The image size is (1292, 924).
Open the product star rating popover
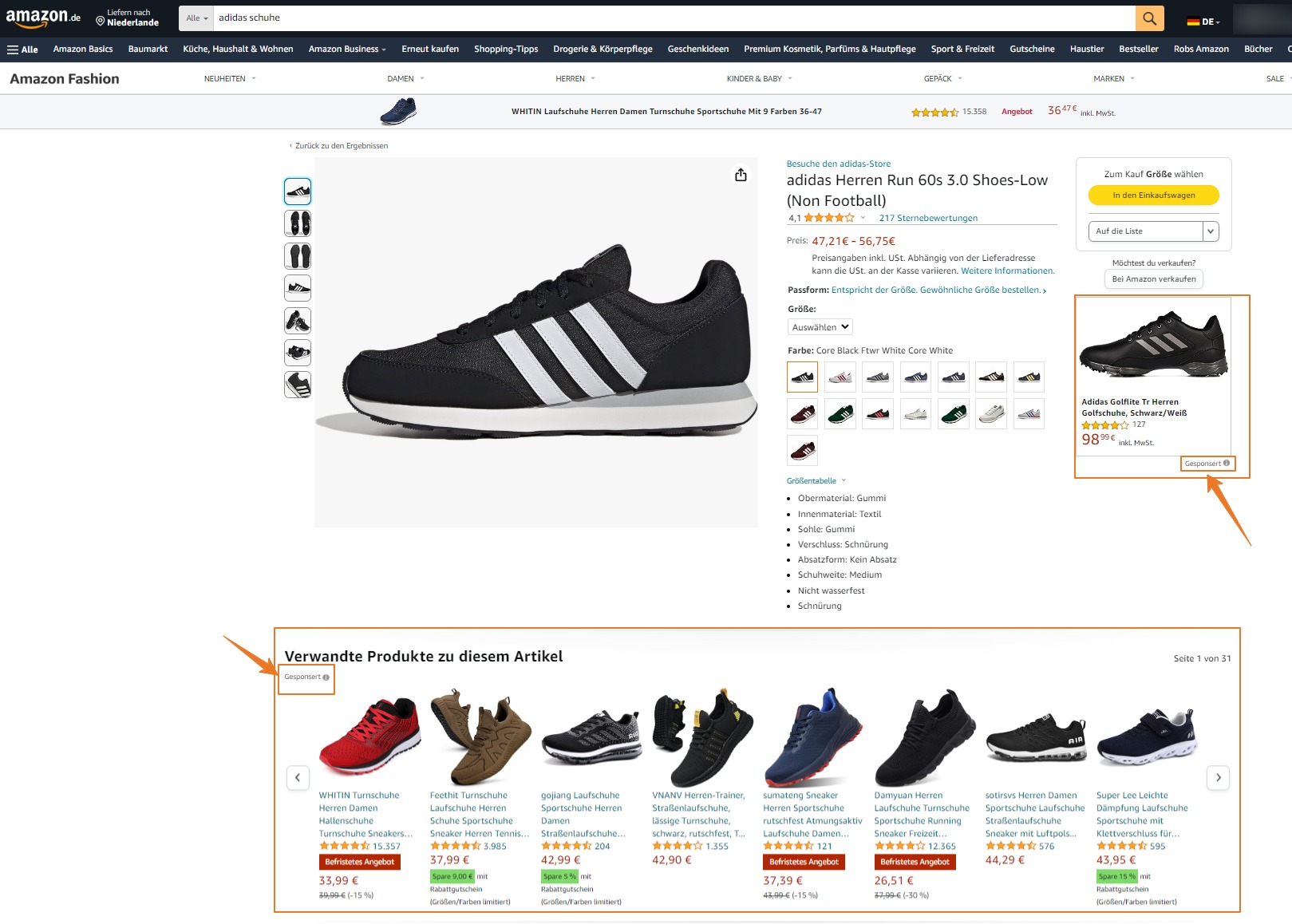(x=863, y=218)
